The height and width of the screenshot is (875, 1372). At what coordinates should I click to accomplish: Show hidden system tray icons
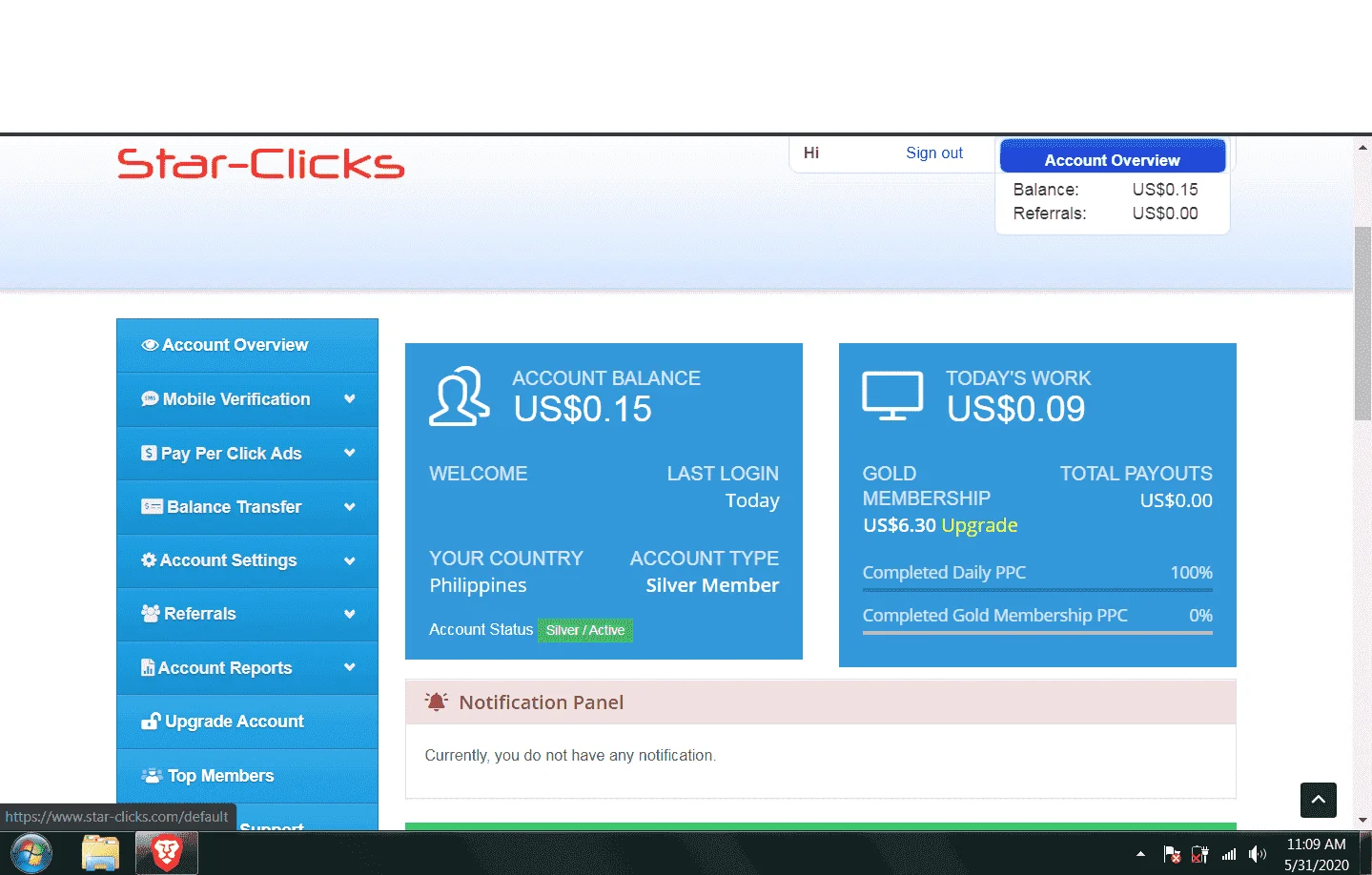[1140, 854]
